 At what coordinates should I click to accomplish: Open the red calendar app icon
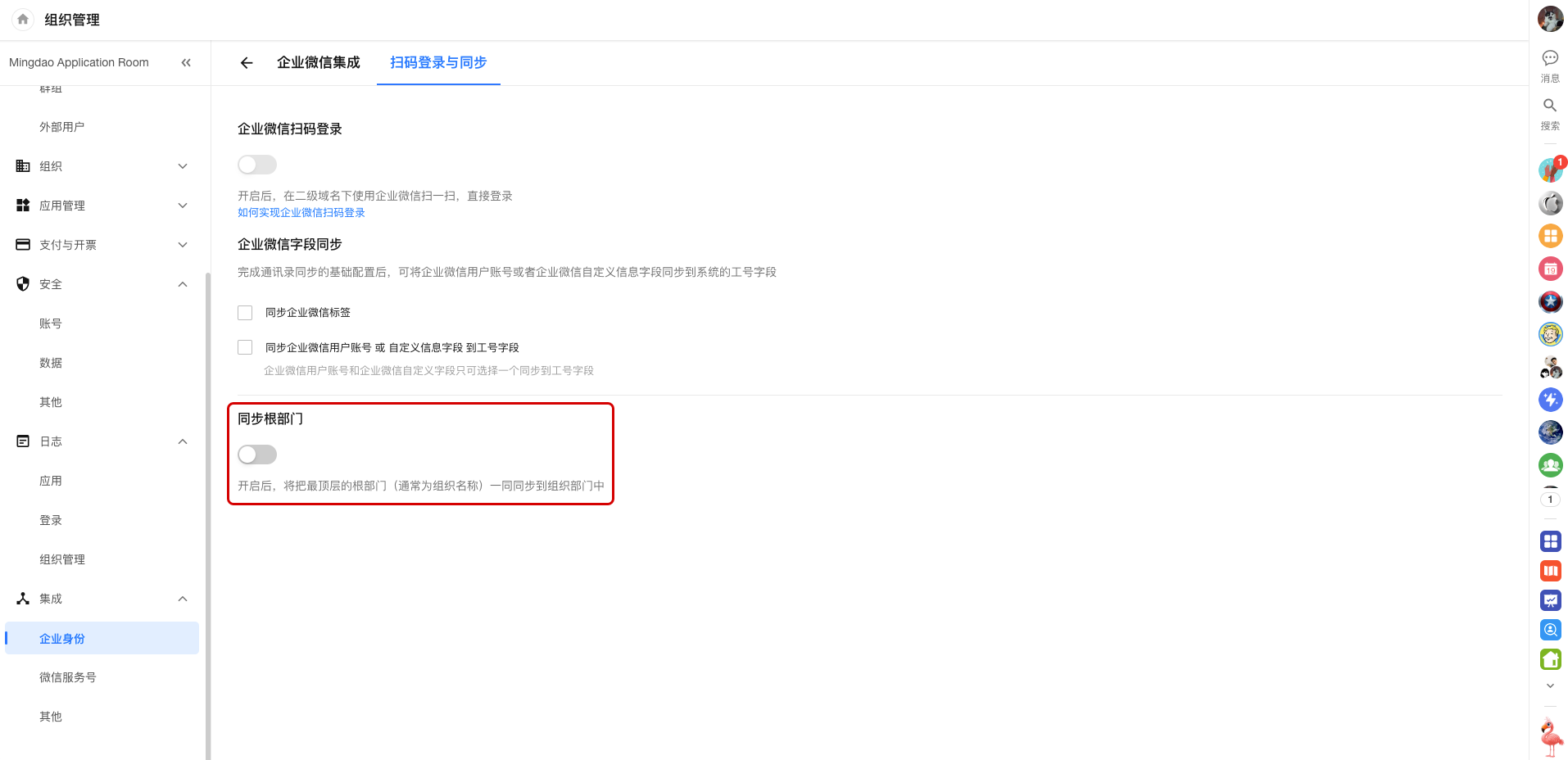1550,269
